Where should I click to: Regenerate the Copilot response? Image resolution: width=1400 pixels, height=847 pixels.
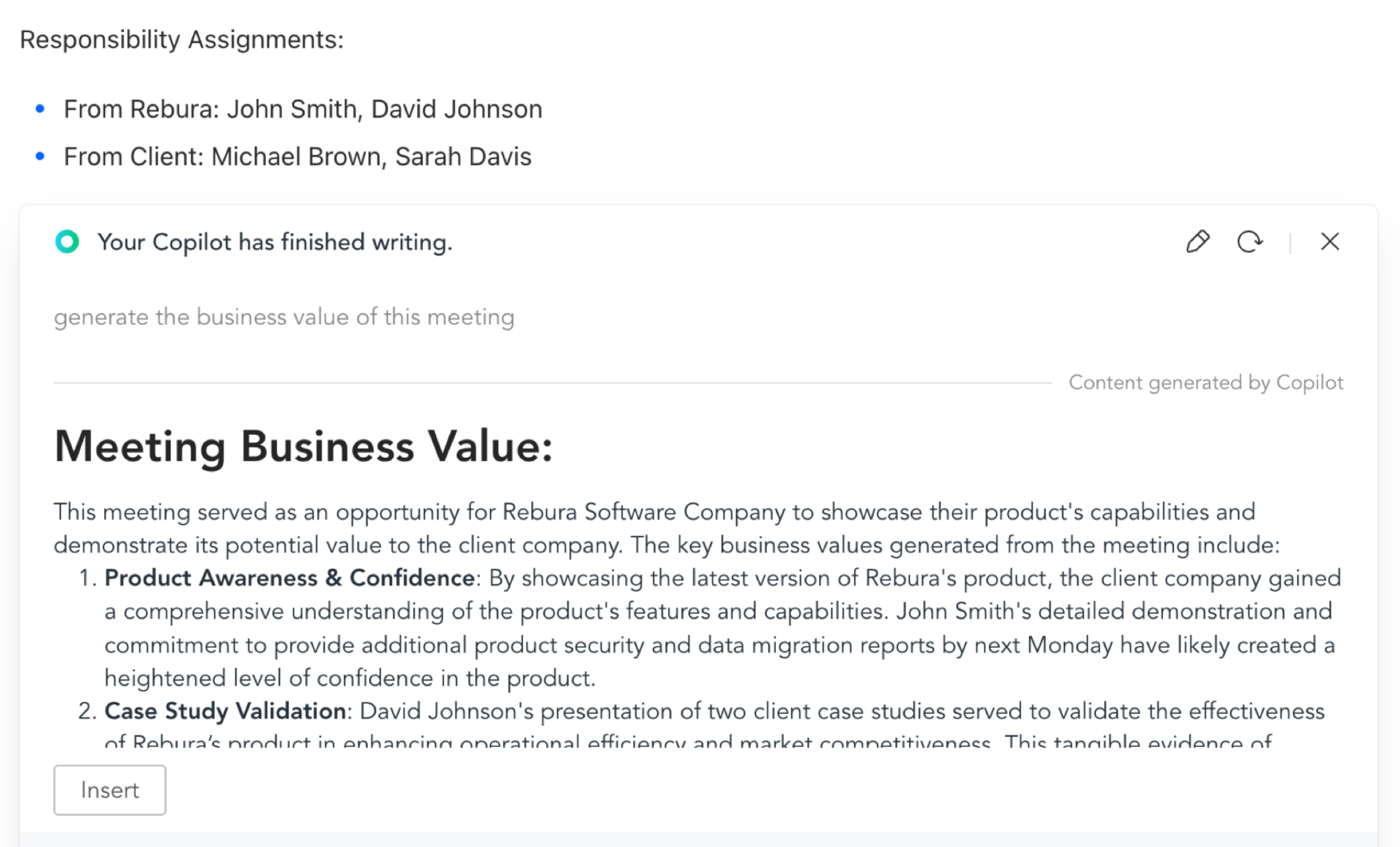click(1249, 241)
